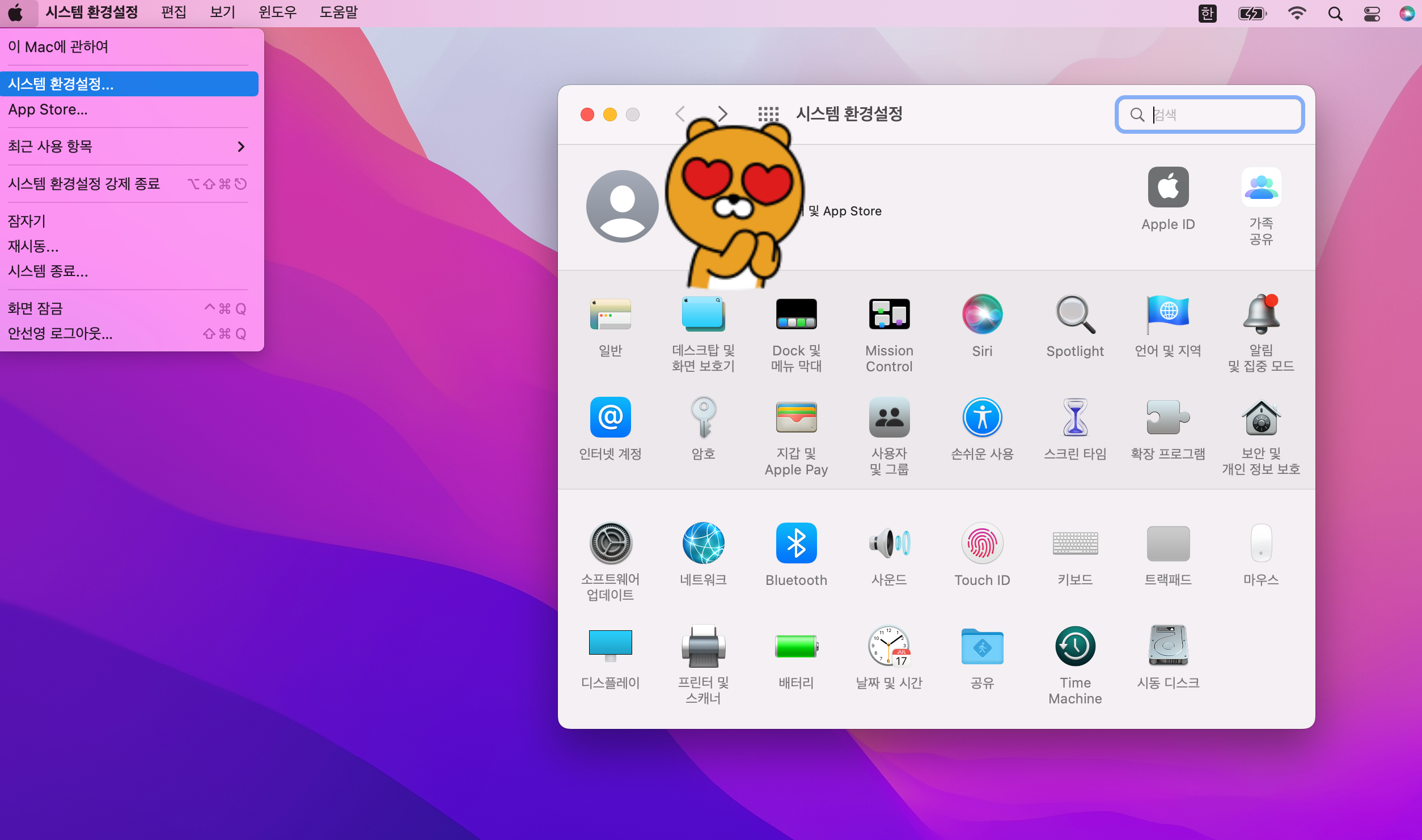The image size is (1422, 840).
Task: Choose 재시동... menu item
Action: [129, 246]
